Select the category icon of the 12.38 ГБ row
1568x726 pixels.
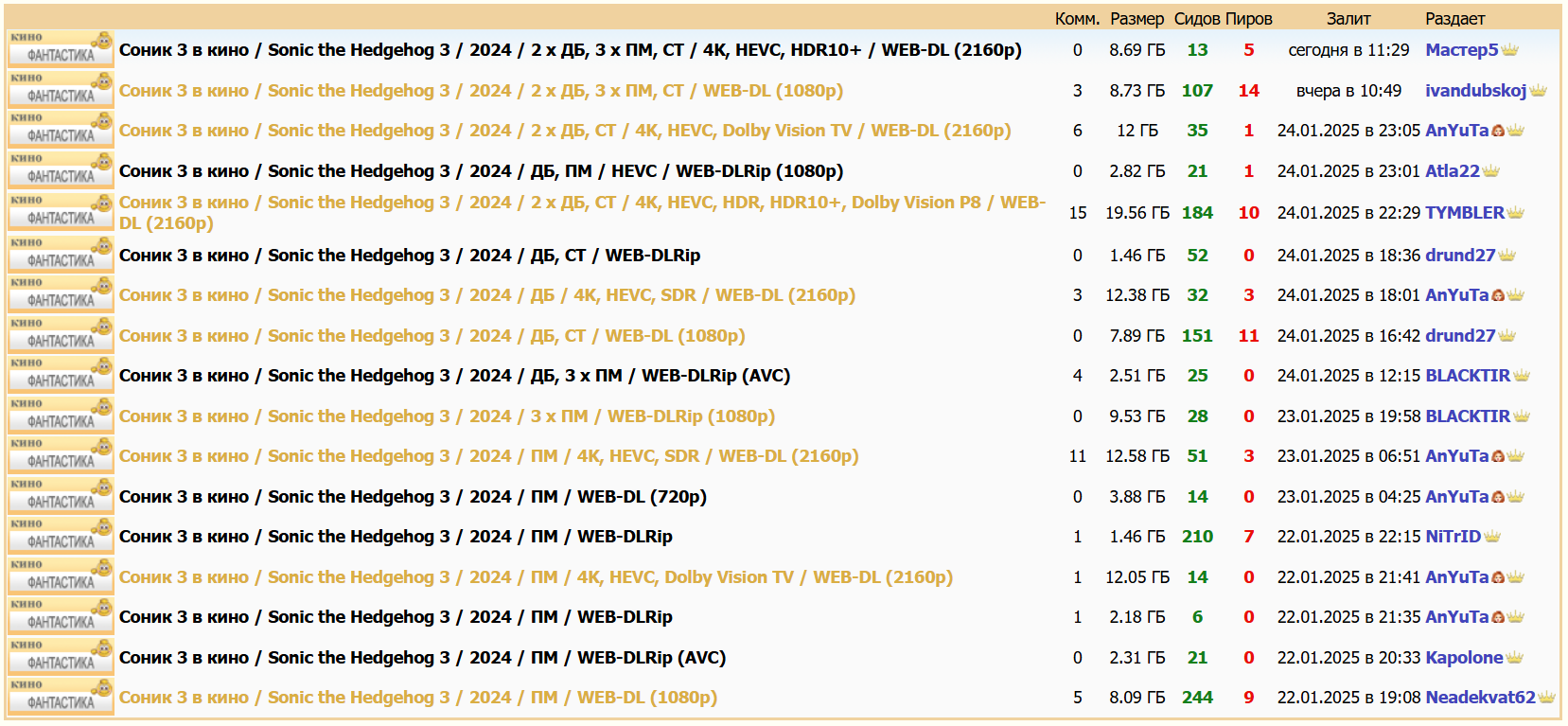tap(61, 294)
